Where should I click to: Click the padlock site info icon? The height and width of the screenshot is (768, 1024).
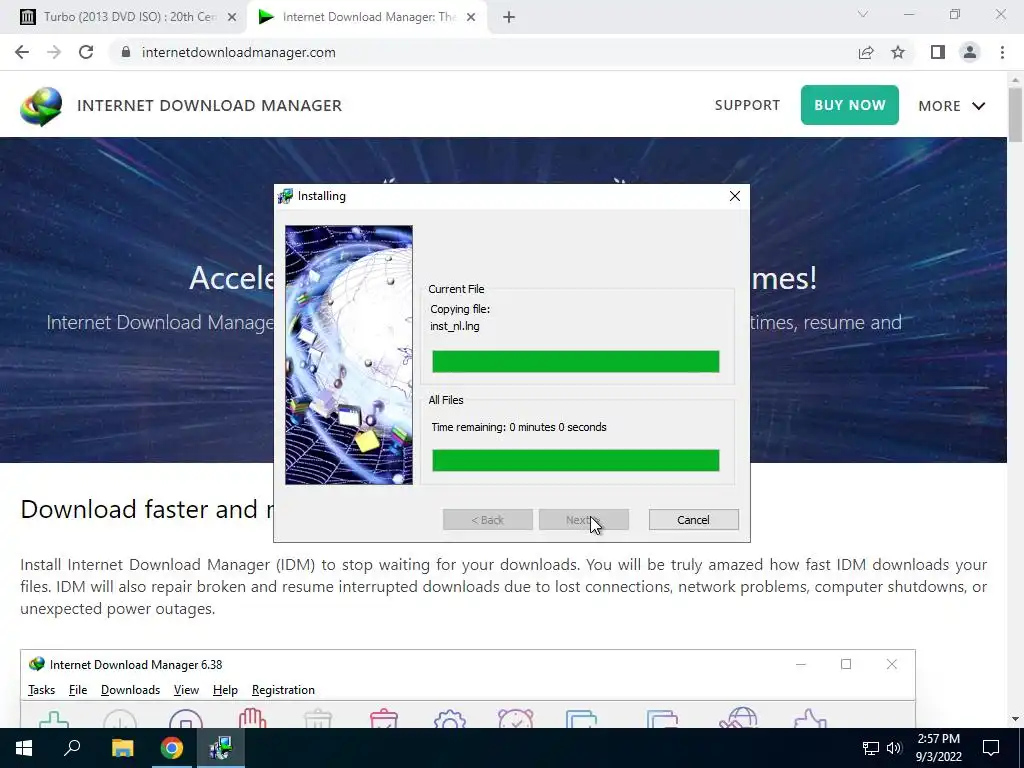click(x=126, y=52)
